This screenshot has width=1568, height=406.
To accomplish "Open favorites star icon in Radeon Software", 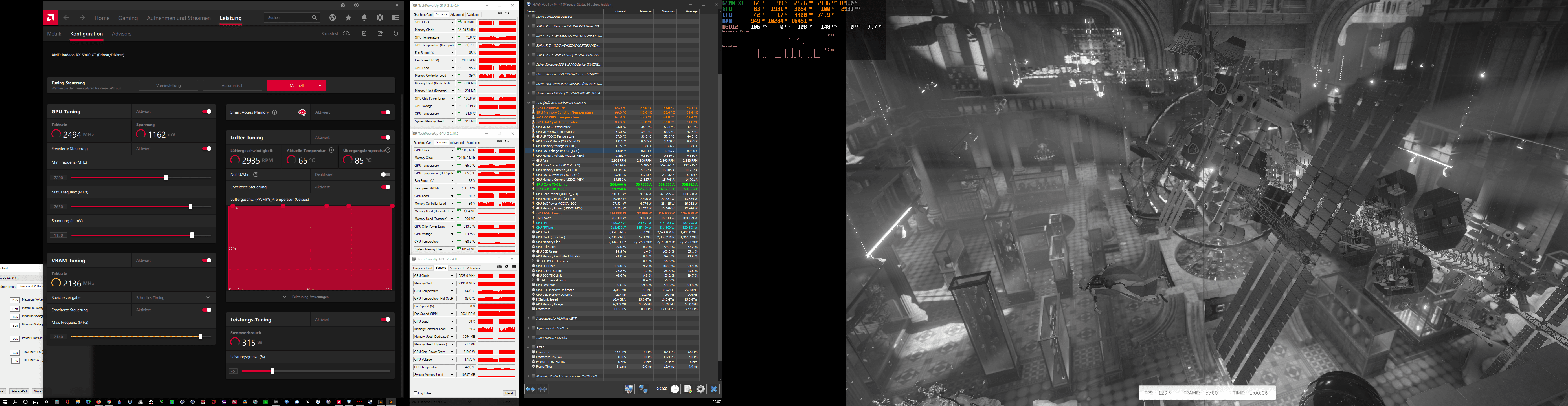I will 348,18.
